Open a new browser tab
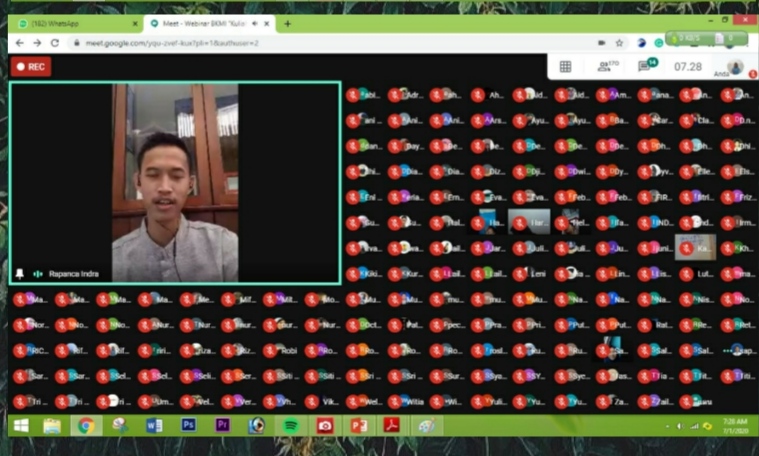This screenshot has height=456, width=759. coord(288,23)
